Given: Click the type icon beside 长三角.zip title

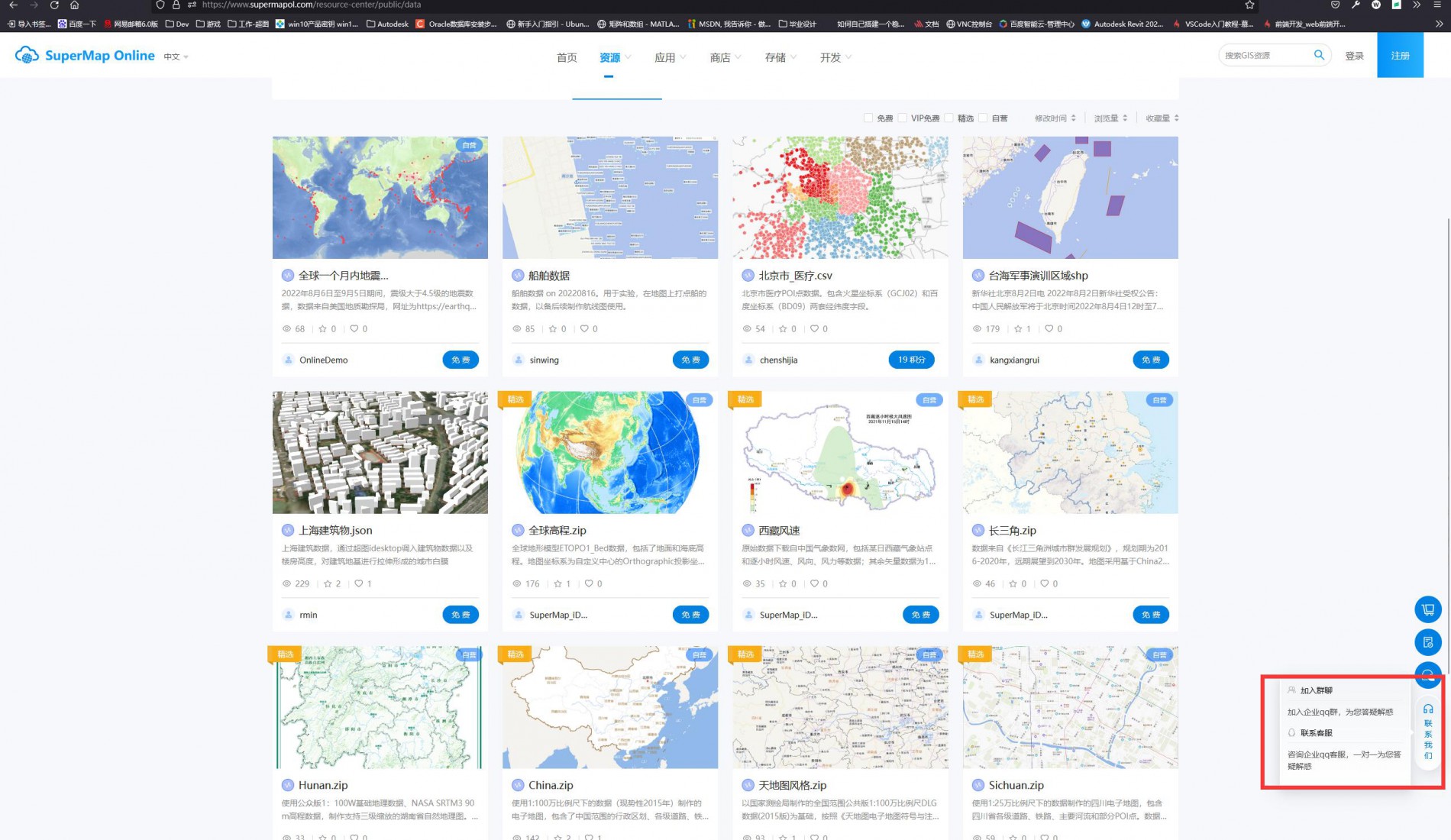Looking at the screenshot, I should pyautogui.click(x=978, y=530).
